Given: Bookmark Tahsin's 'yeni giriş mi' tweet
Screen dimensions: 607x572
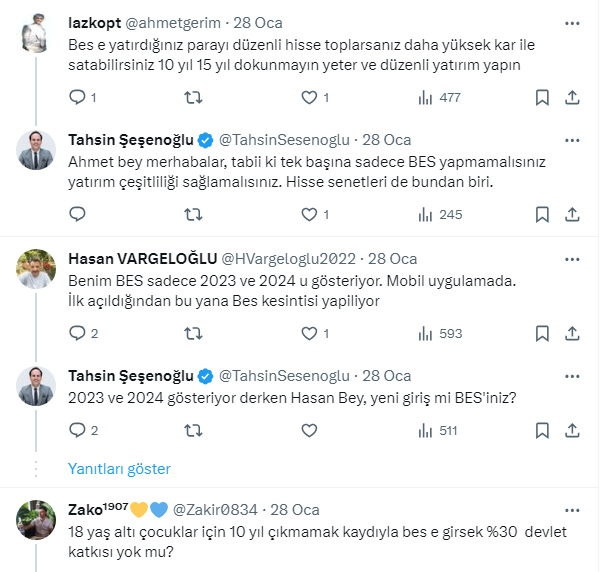Looking at the screenshot, I should 542,431.
